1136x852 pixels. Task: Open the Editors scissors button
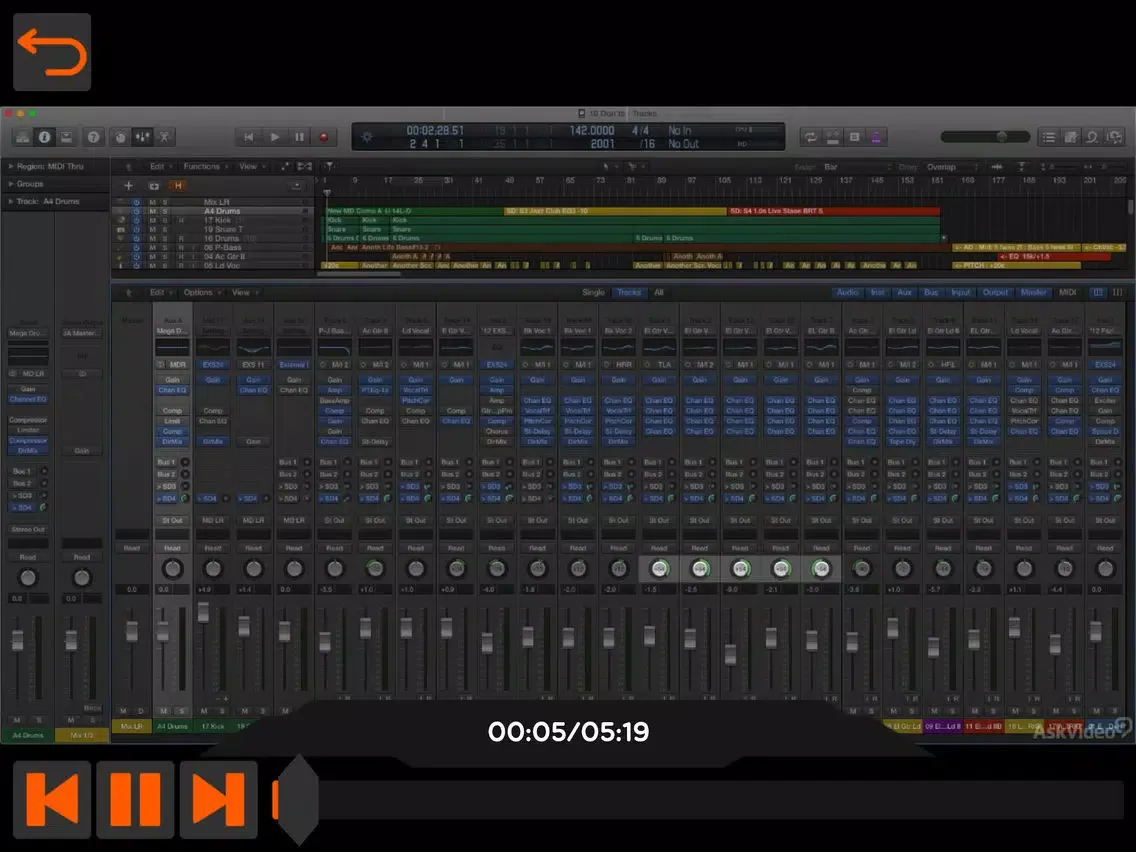[164, 137]
